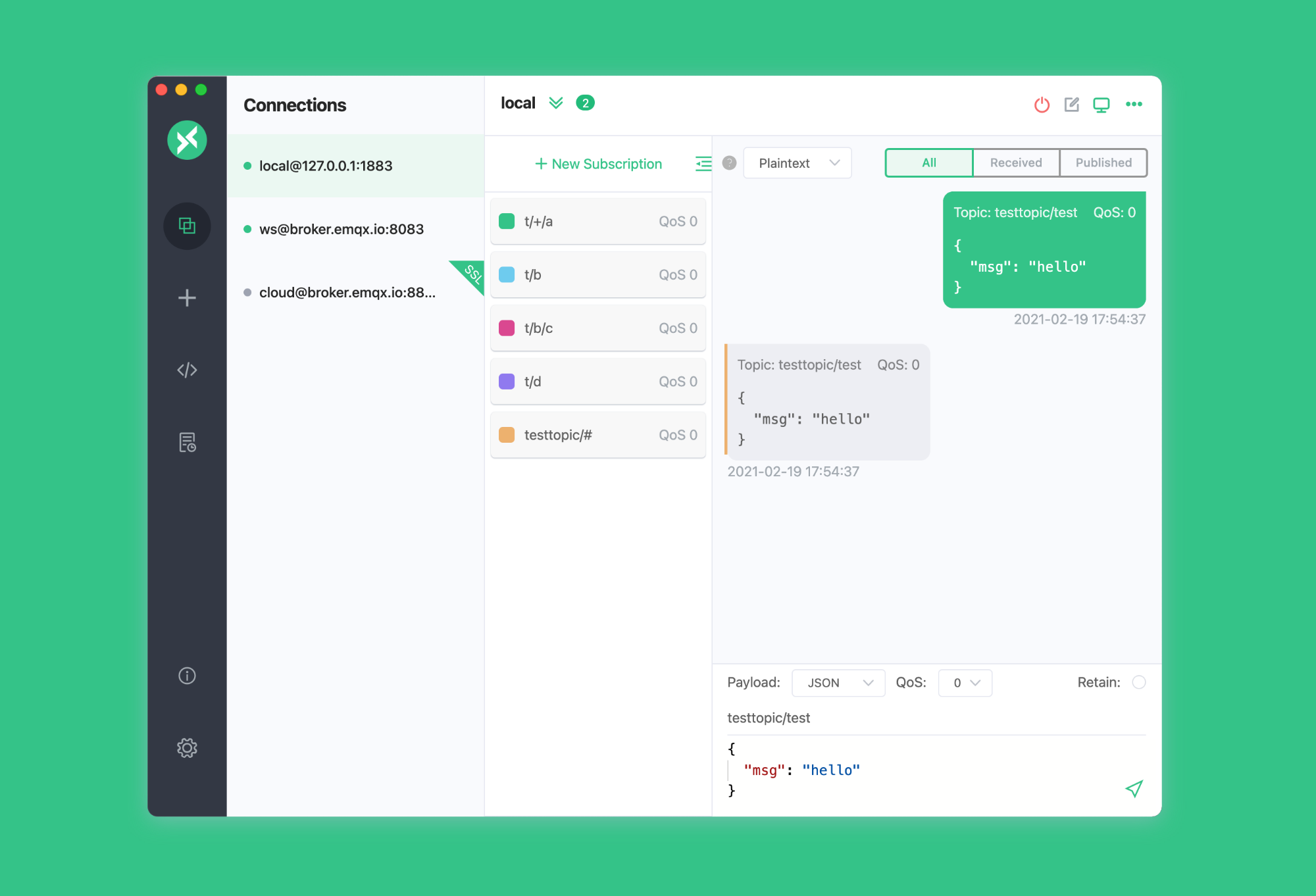Screen dimensions: 1316x896
Task: Select the t/d subscription row
Action: pos(598,382)
